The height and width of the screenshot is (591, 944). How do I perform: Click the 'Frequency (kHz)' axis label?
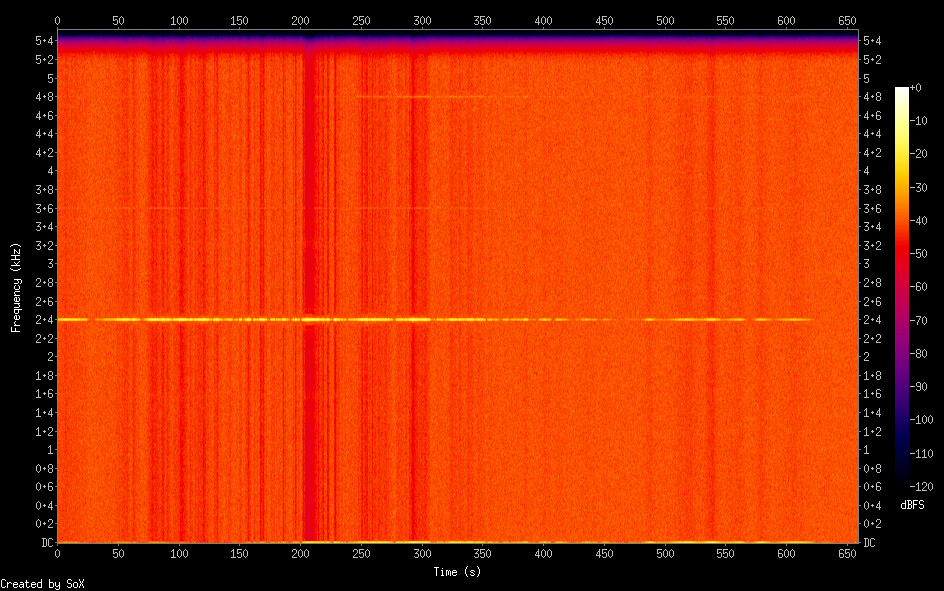(16, 287)
